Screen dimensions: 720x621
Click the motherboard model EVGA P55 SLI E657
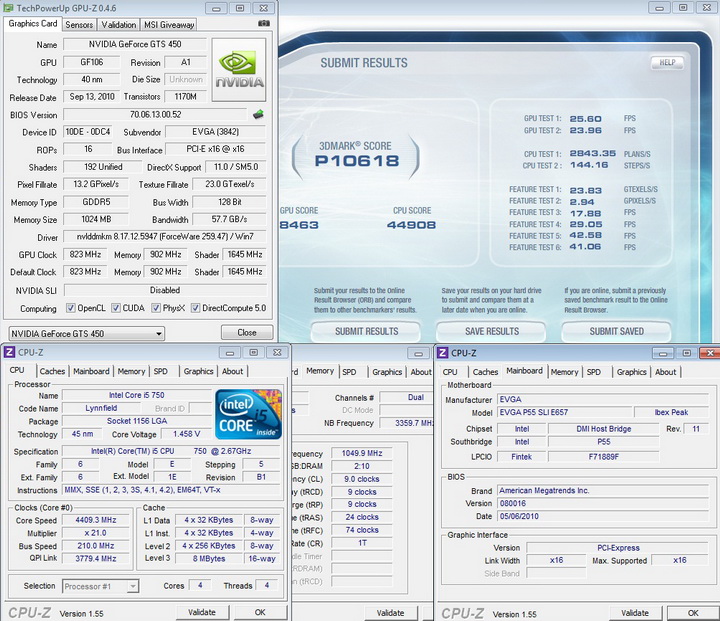pyautogui.click(x=564, y=412)
